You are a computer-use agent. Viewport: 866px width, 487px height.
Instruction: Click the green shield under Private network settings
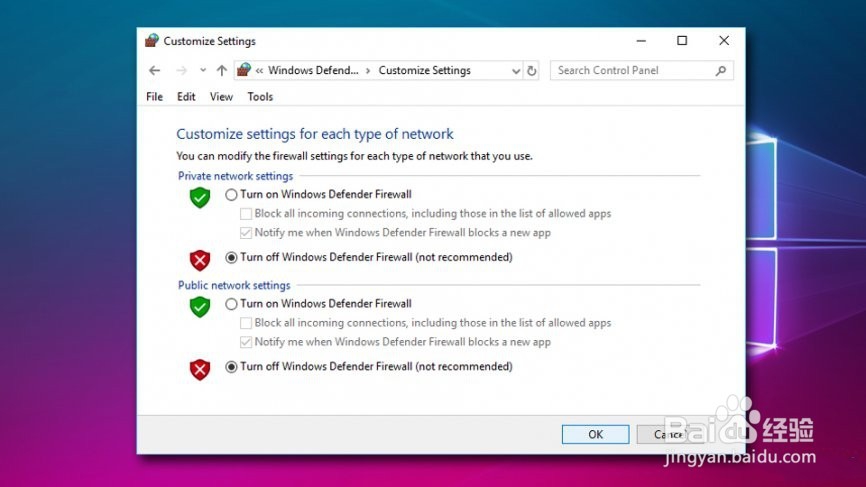(x=200, y=197)
